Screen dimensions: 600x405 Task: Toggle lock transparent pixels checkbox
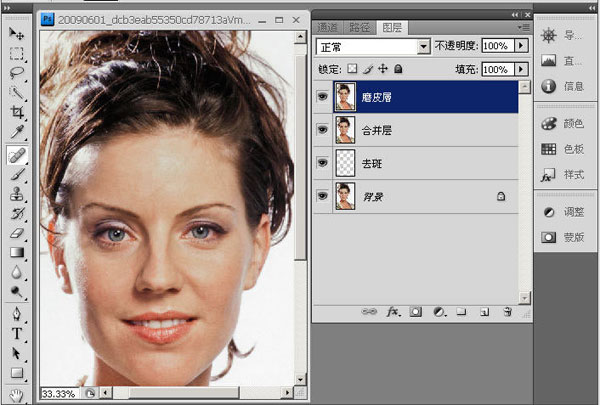tap(351, 69)
